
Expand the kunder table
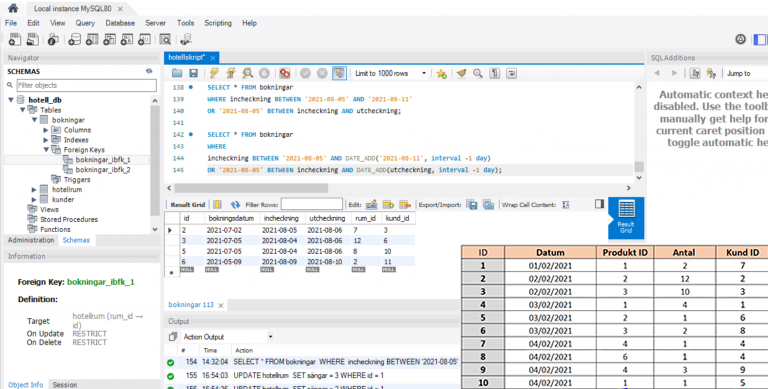coord(34,199)
